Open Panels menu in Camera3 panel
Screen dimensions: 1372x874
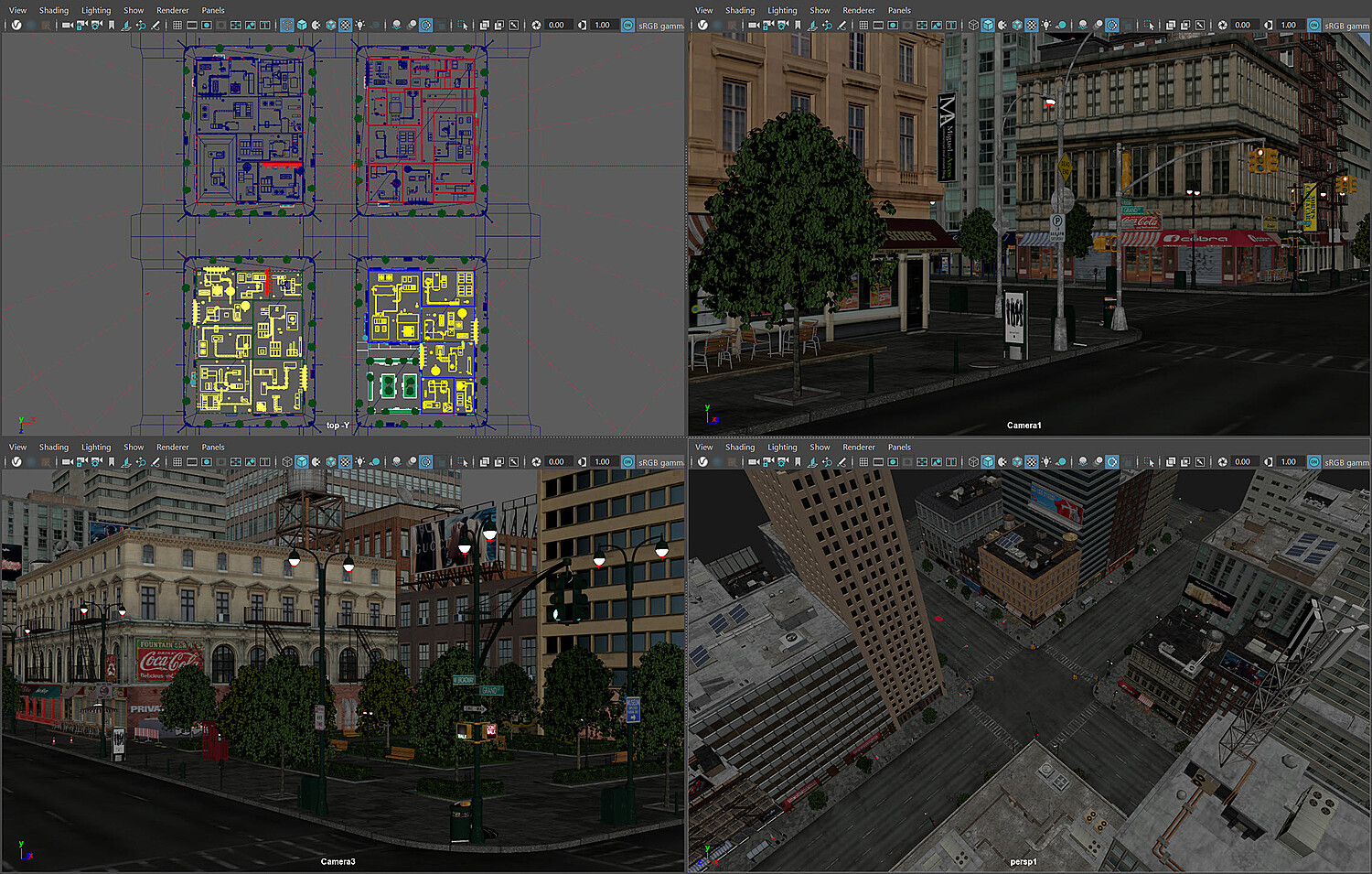pyautogui.click(x=213, y=447)
